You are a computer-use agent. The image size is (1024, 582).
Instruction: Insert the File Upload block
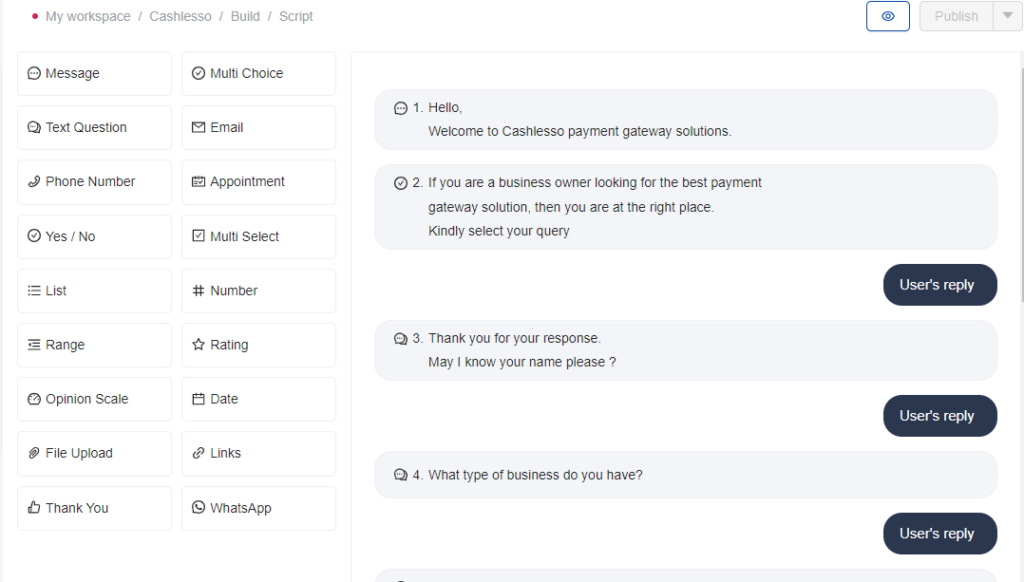coord(95,453)
